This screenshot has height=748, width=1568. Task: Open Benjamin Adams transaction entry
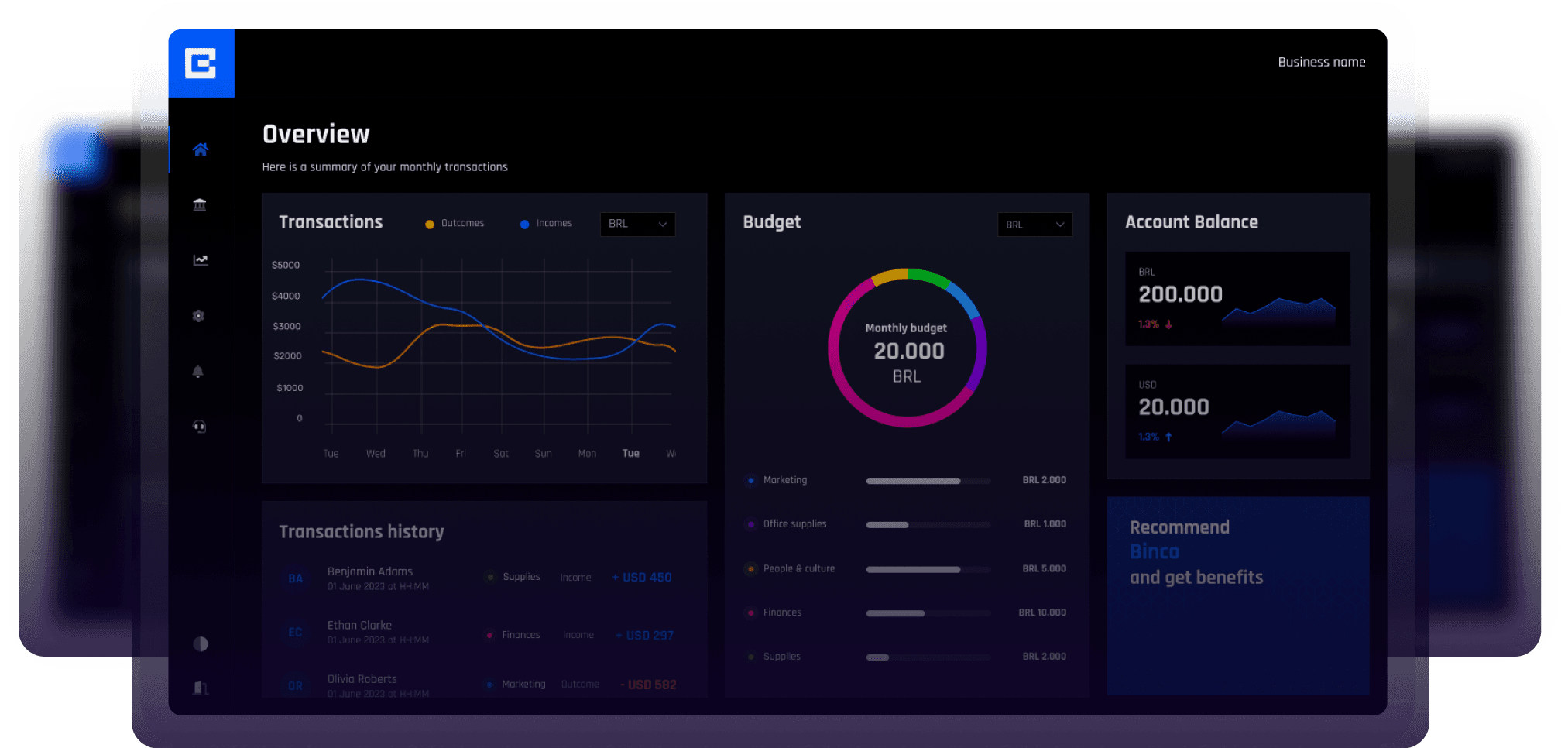click(370, 578)
